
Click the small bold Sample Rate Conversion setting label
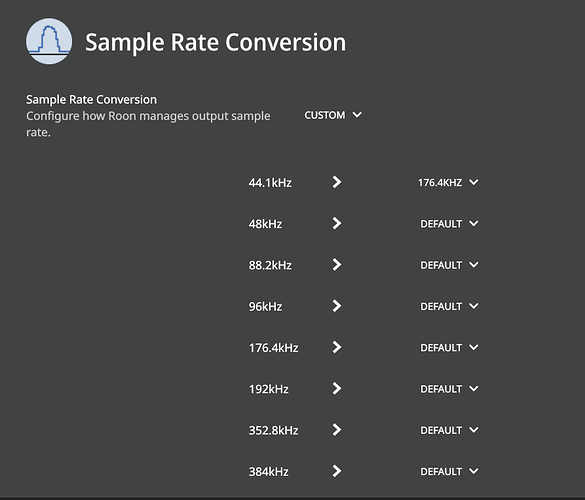click(x=91, y=100)
